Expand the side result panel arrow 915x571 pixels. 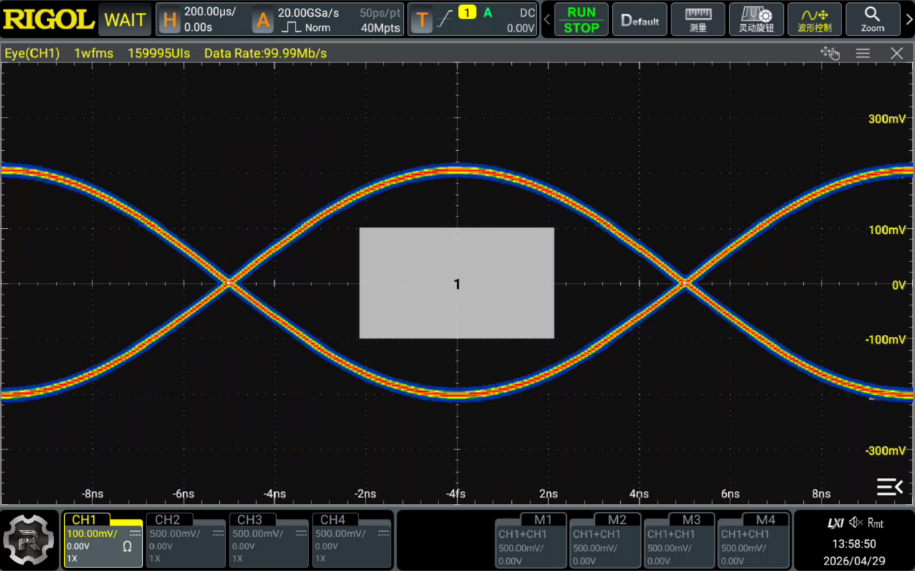(x=890, y=486)
